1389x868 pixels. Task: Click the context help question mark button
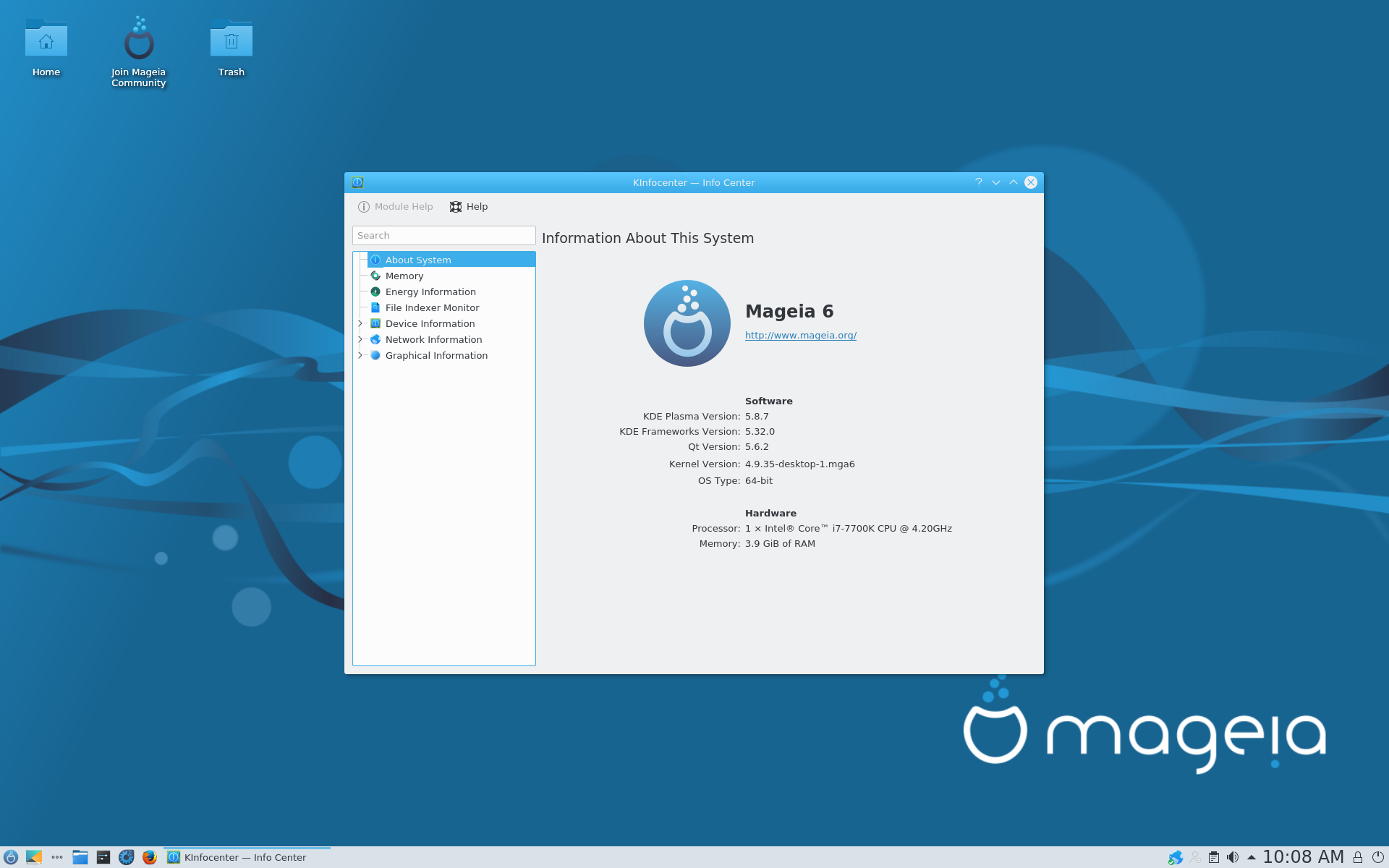[x=979, y=182]
